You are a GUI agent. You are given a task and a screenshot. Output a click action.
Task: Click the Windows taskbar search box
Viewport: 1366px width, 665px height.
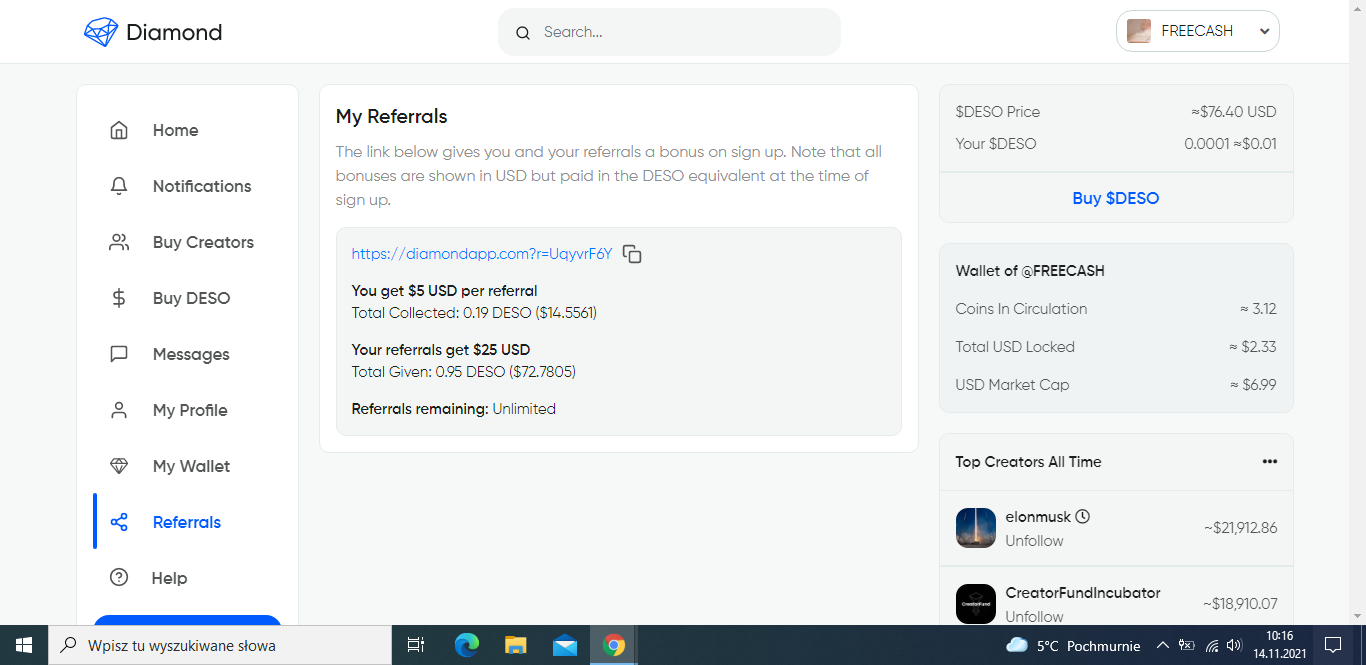[220, 645]
